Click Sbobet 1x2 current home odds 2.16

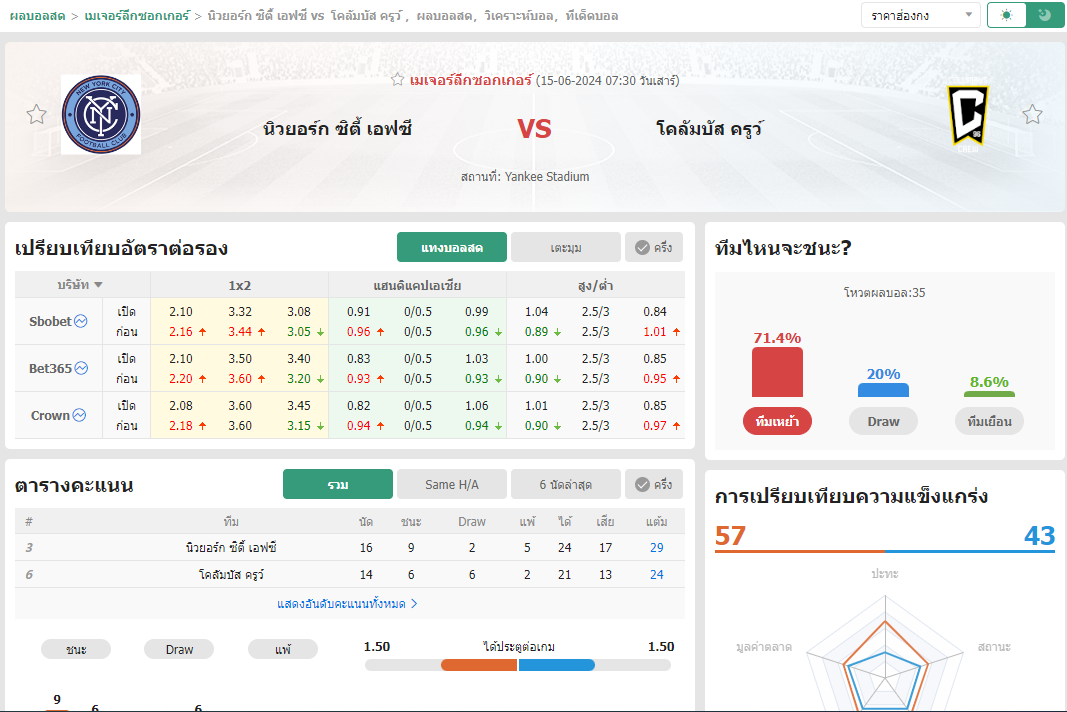[181, 331]
